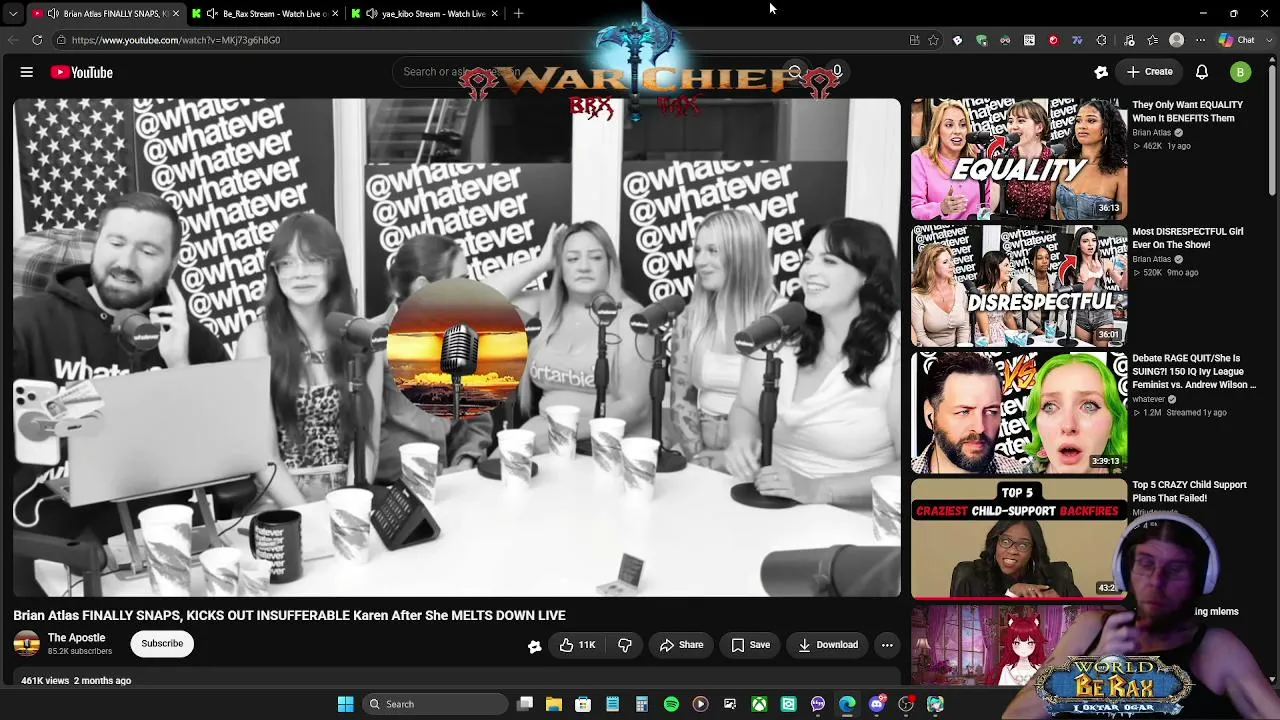Open The Apostle channel avatar
Screen dimensions: 1280x720
point(27,644)
